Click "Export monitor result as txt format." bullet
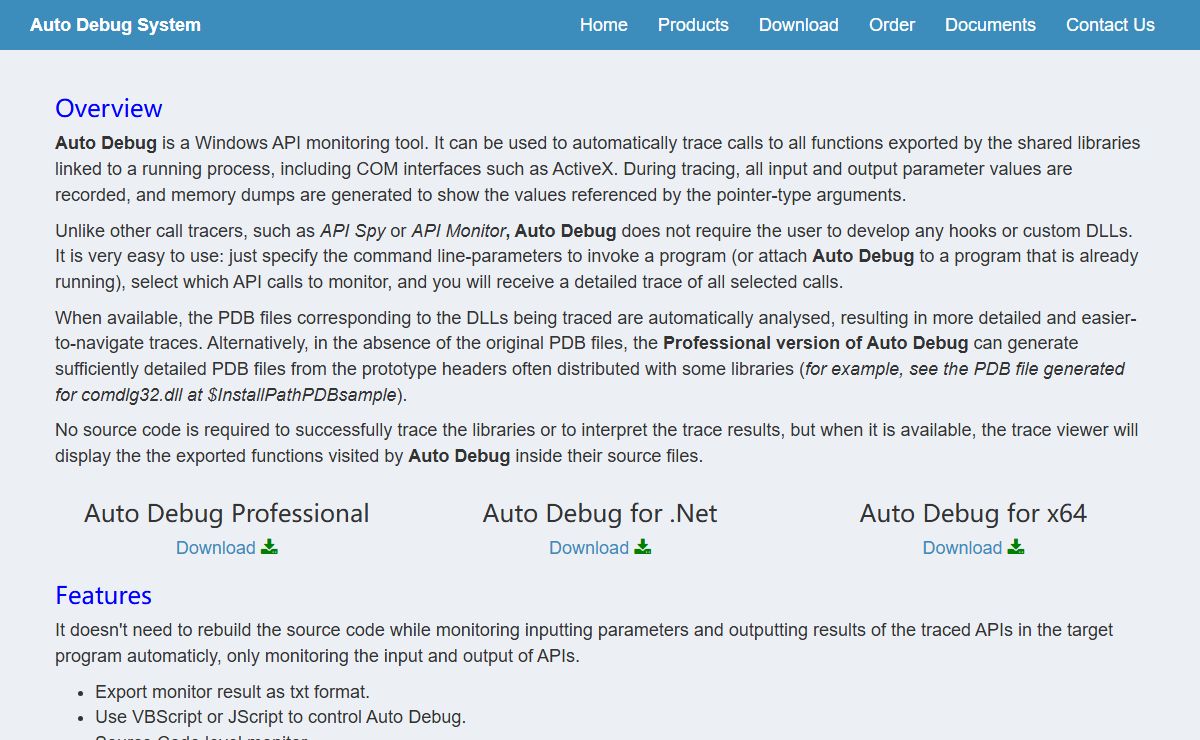The image size is (1200, 740). click(x=232, y=691)
